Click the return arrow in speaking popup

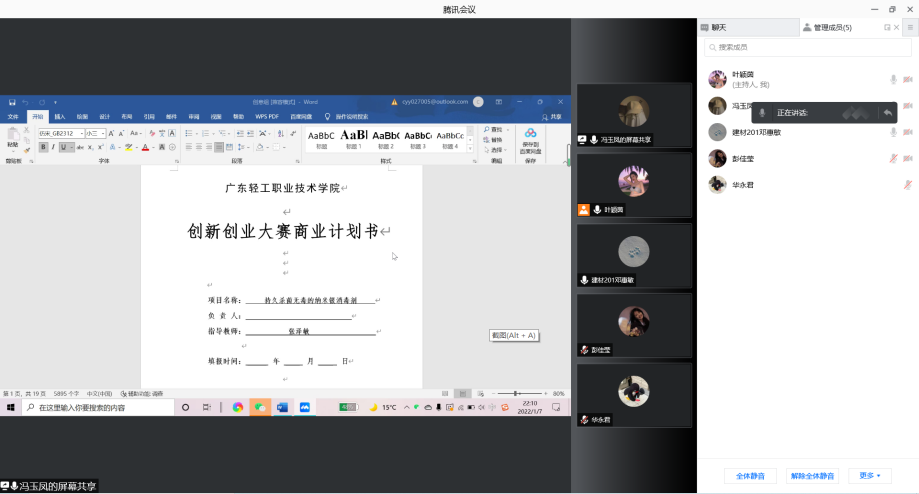point(886,113)
